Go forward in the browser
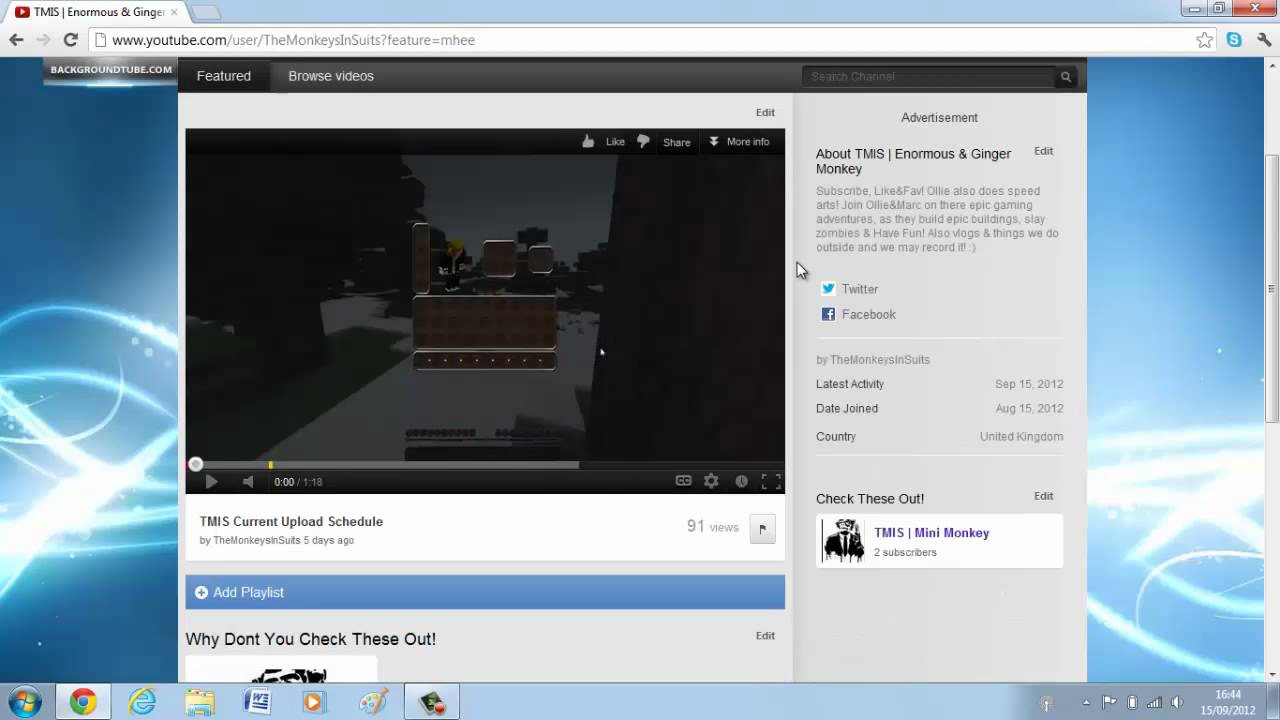 click(43, 40)
